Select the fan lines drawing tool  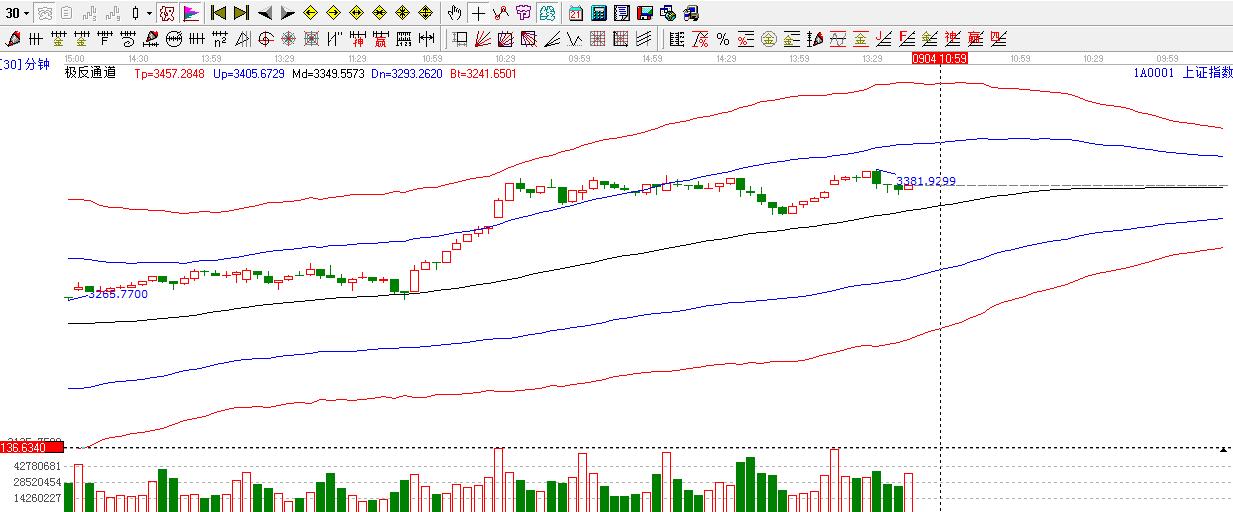click(x=482, y=39)
